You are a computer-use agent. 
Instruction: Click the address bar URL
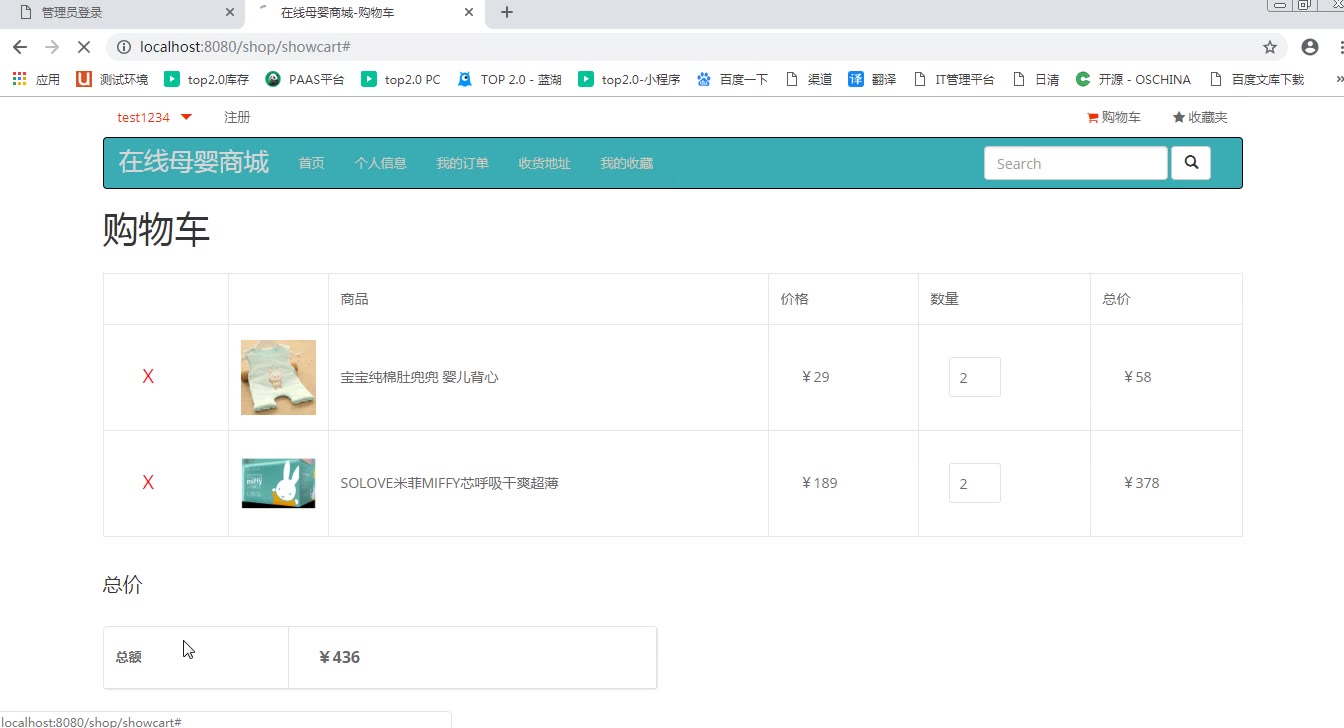pyautogui.click(x=245, y=47)
